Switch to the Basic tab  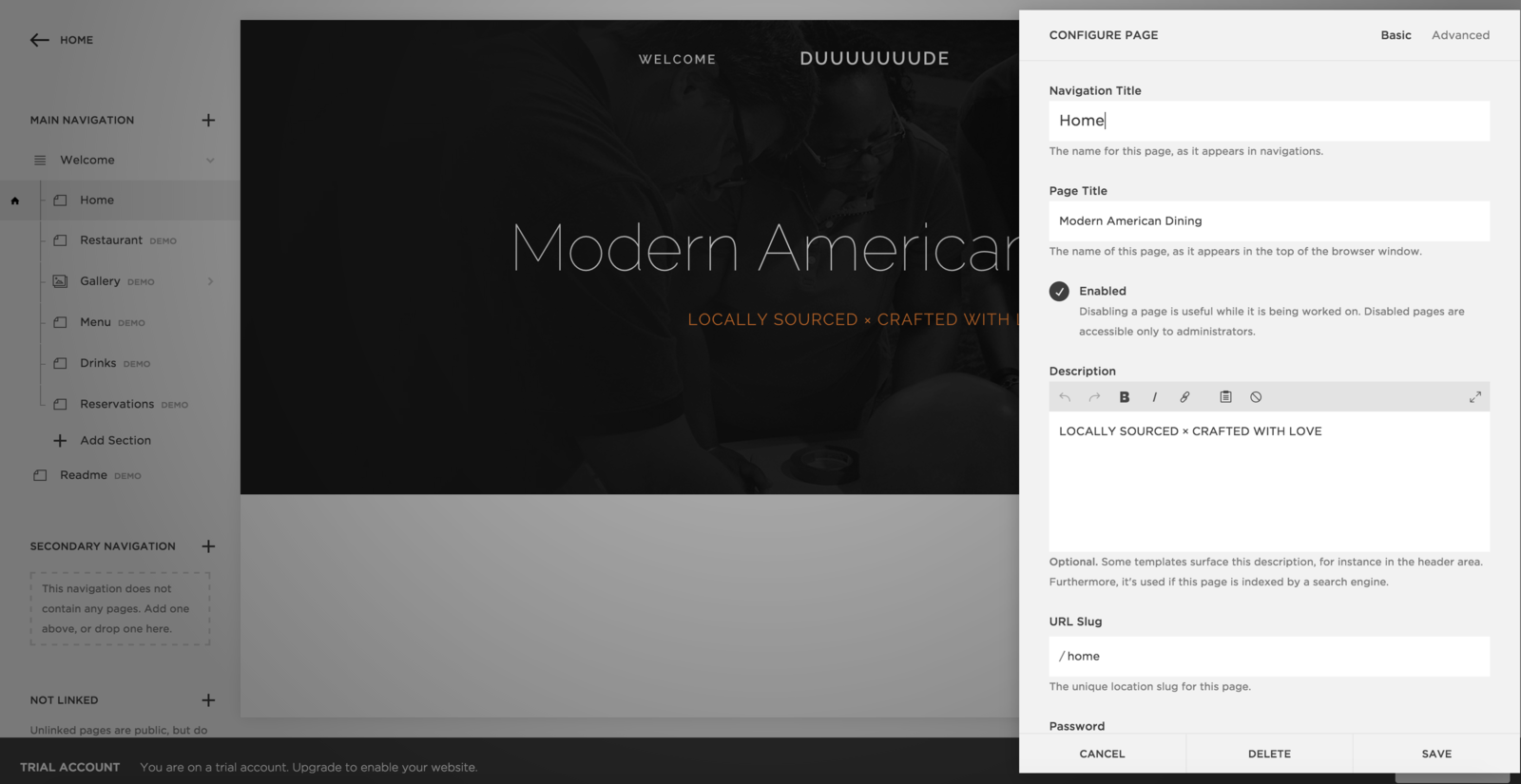coord(1396,35)
